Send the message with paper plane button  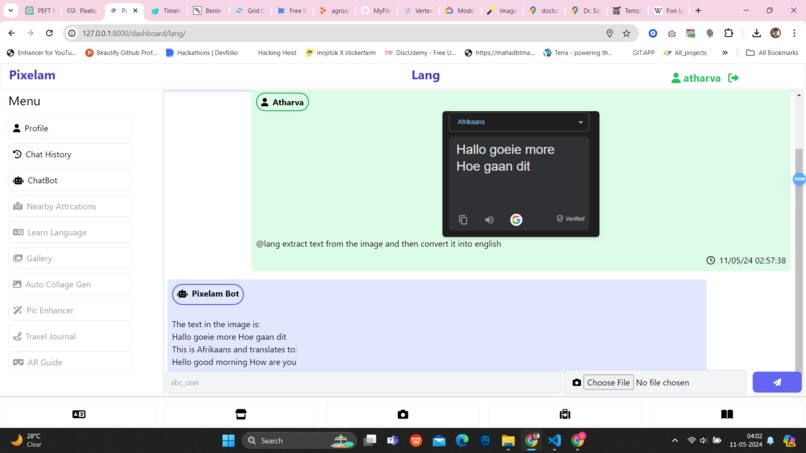coord(777,382)
